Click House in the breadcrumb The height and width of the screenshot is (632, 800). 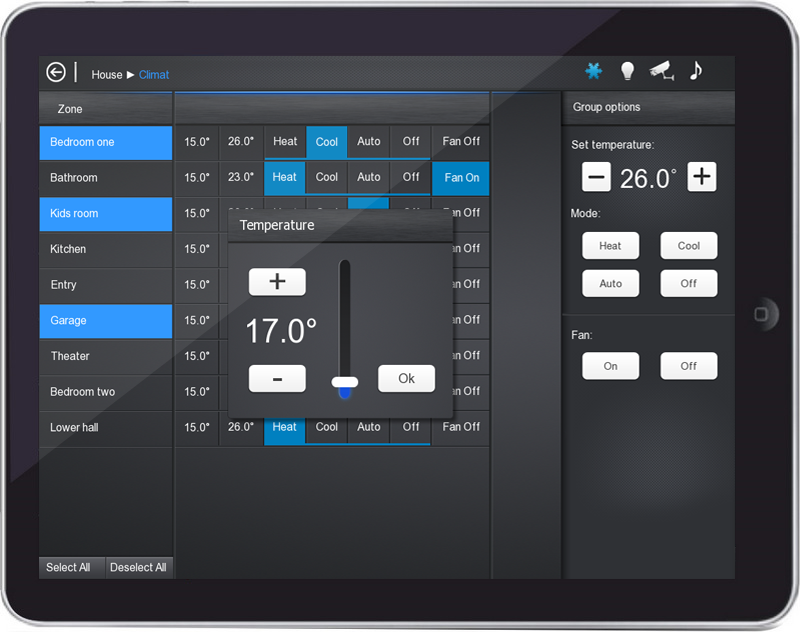coord(106,74)
